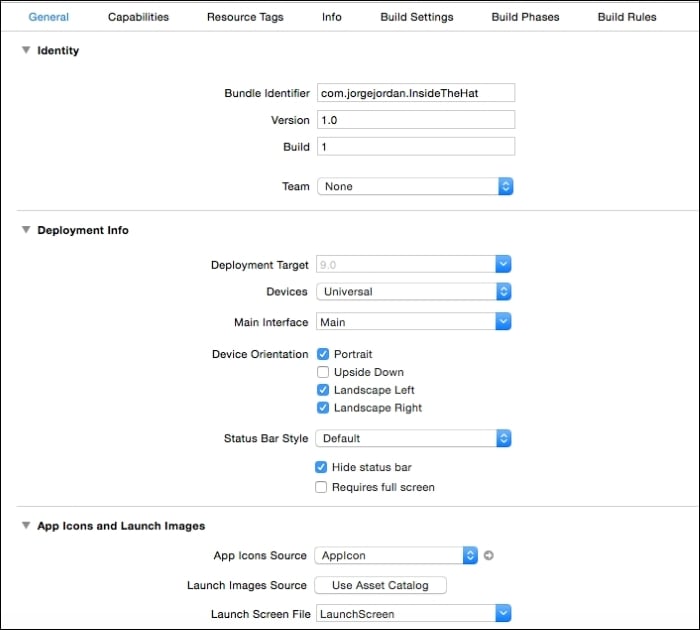
Task: Check Requires full screen option
Action: (321, 487)
